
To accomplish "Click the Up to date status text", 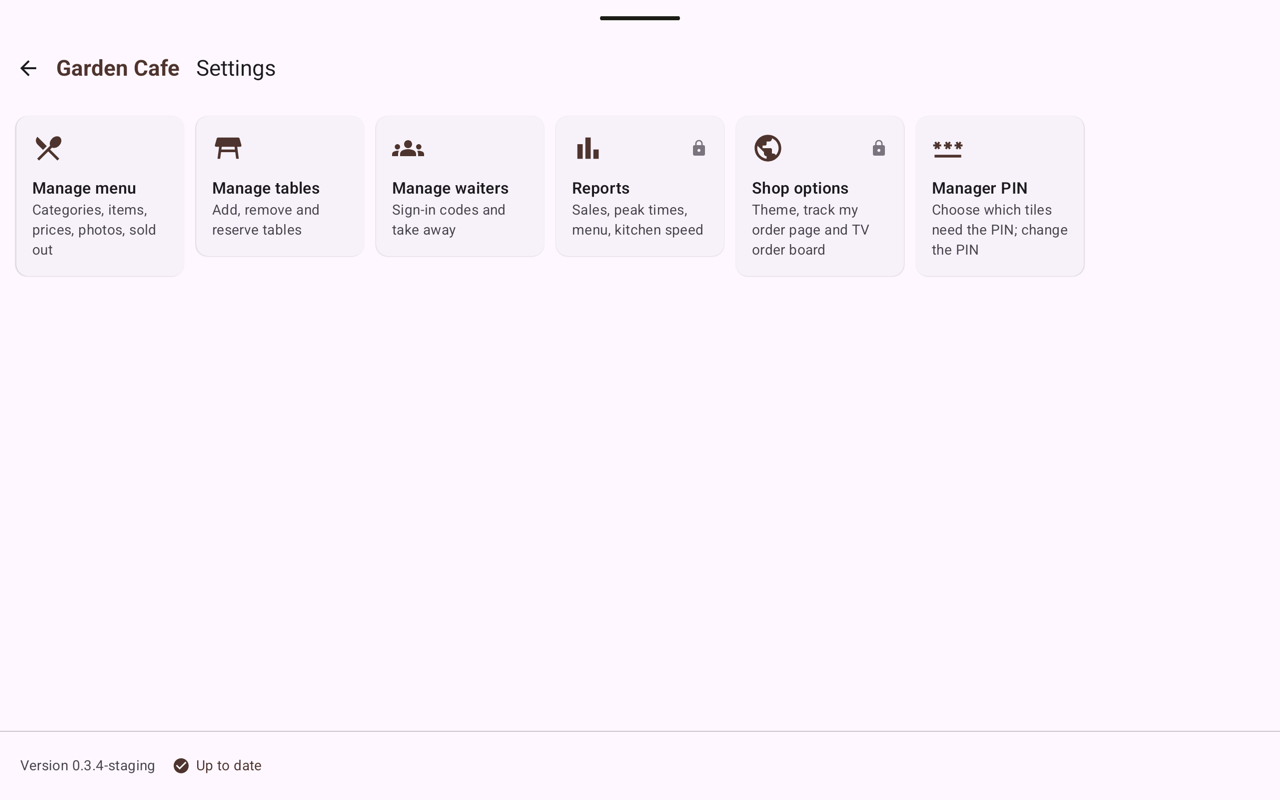I will click(x=229, y=766).
